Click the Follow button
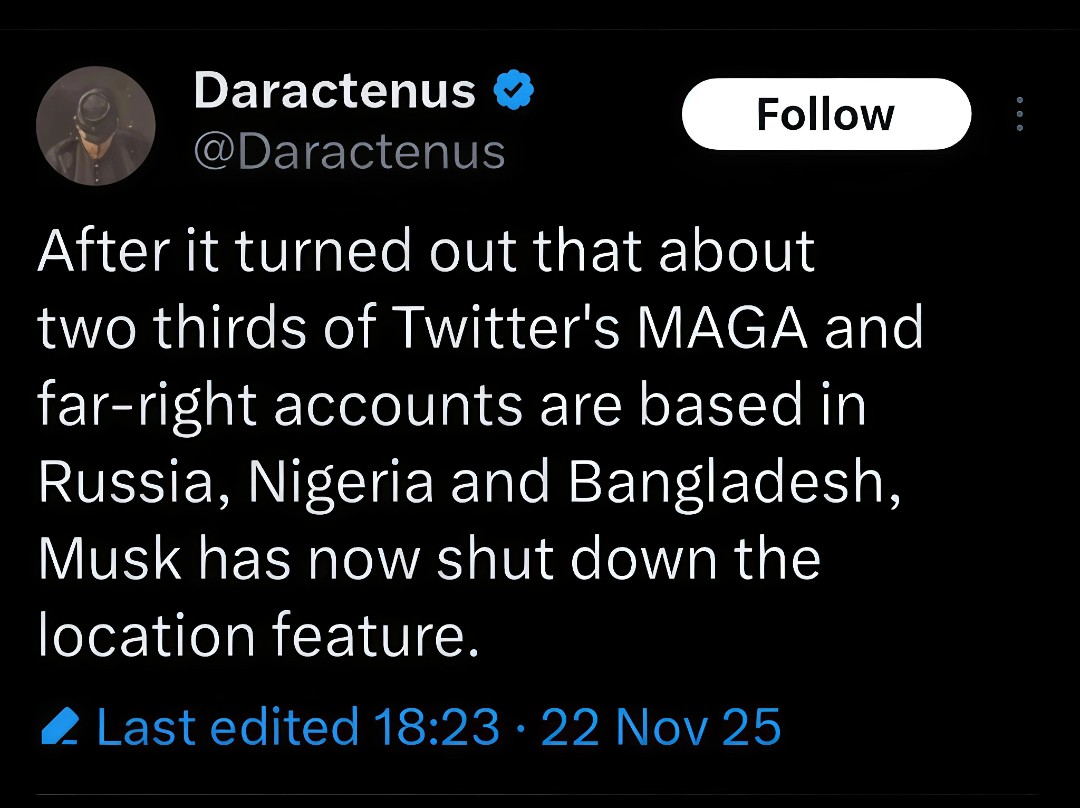1080x808 pixels. 826,114
